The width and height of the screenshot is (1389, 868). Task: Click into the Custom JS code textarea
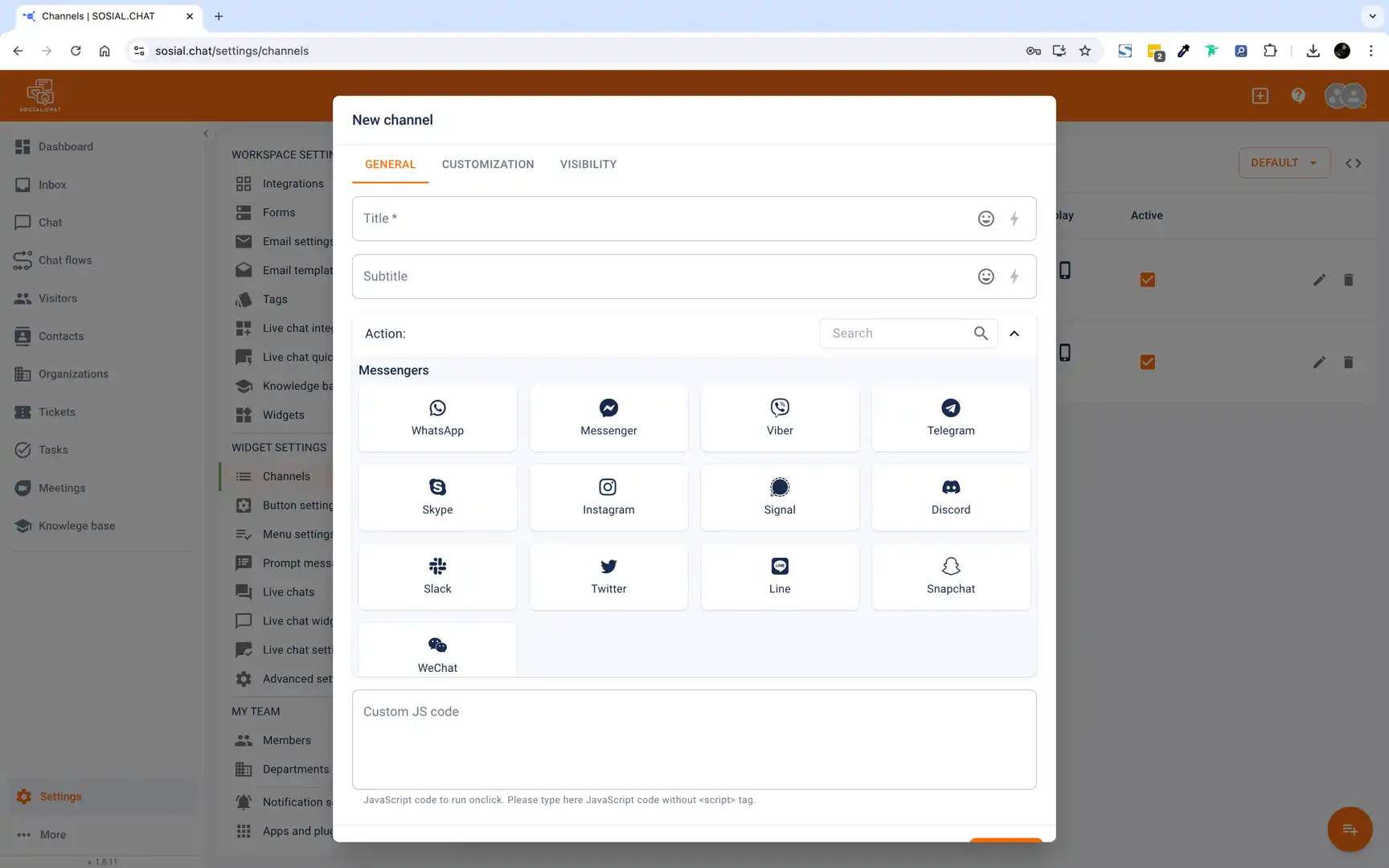click(x=694, y=739)
